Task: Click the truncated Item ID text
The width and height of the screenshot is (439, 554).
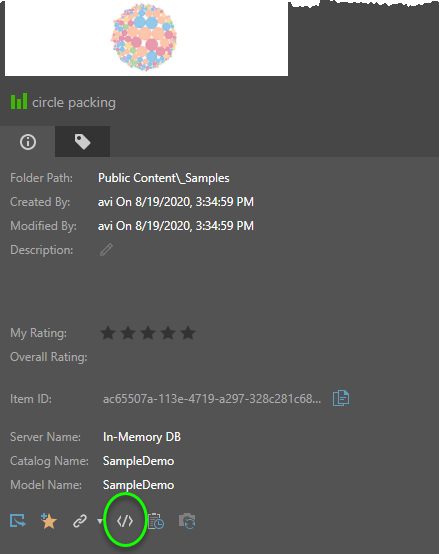Action: tap(212, 399)
